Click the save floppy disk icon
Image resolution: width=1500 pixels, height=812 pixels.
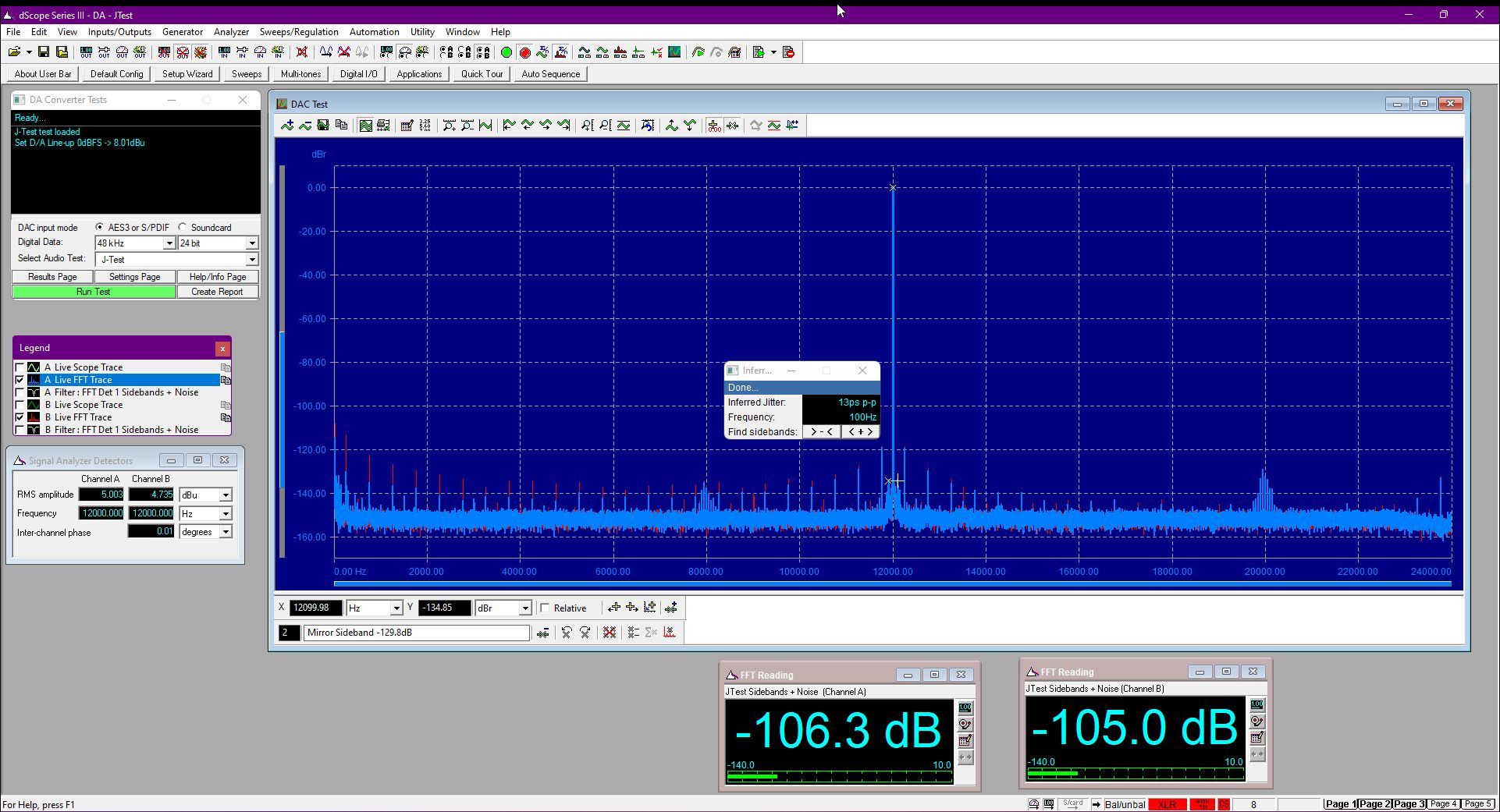(44, 52)
